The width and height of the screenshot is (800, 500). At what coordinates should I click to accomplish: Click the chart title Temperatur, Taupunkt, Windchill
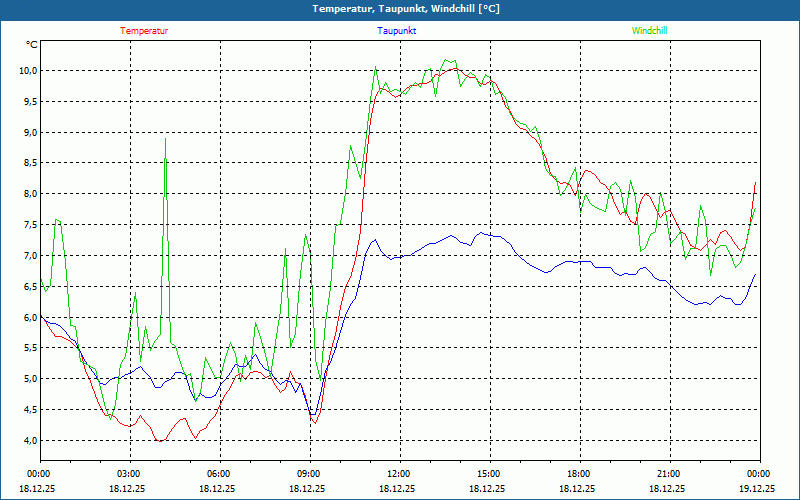click(400, 9)
